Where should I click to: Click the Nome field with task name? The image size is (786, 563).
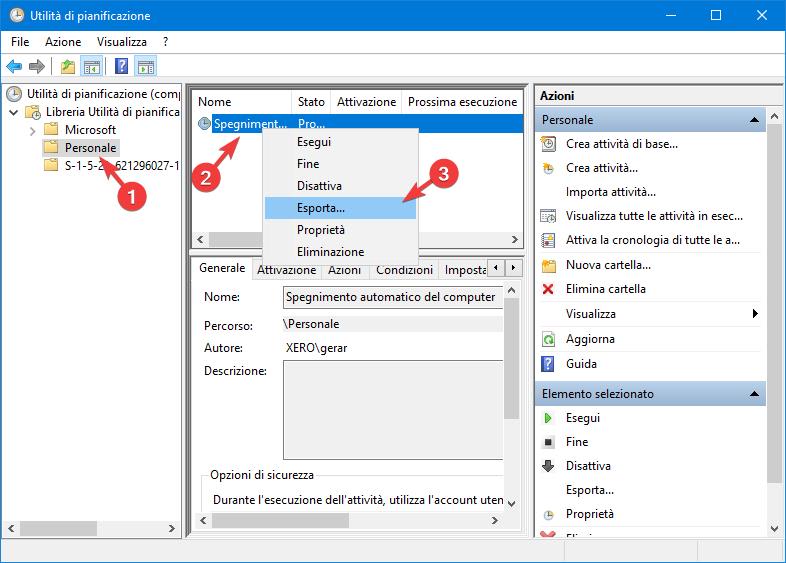(392, 297)
